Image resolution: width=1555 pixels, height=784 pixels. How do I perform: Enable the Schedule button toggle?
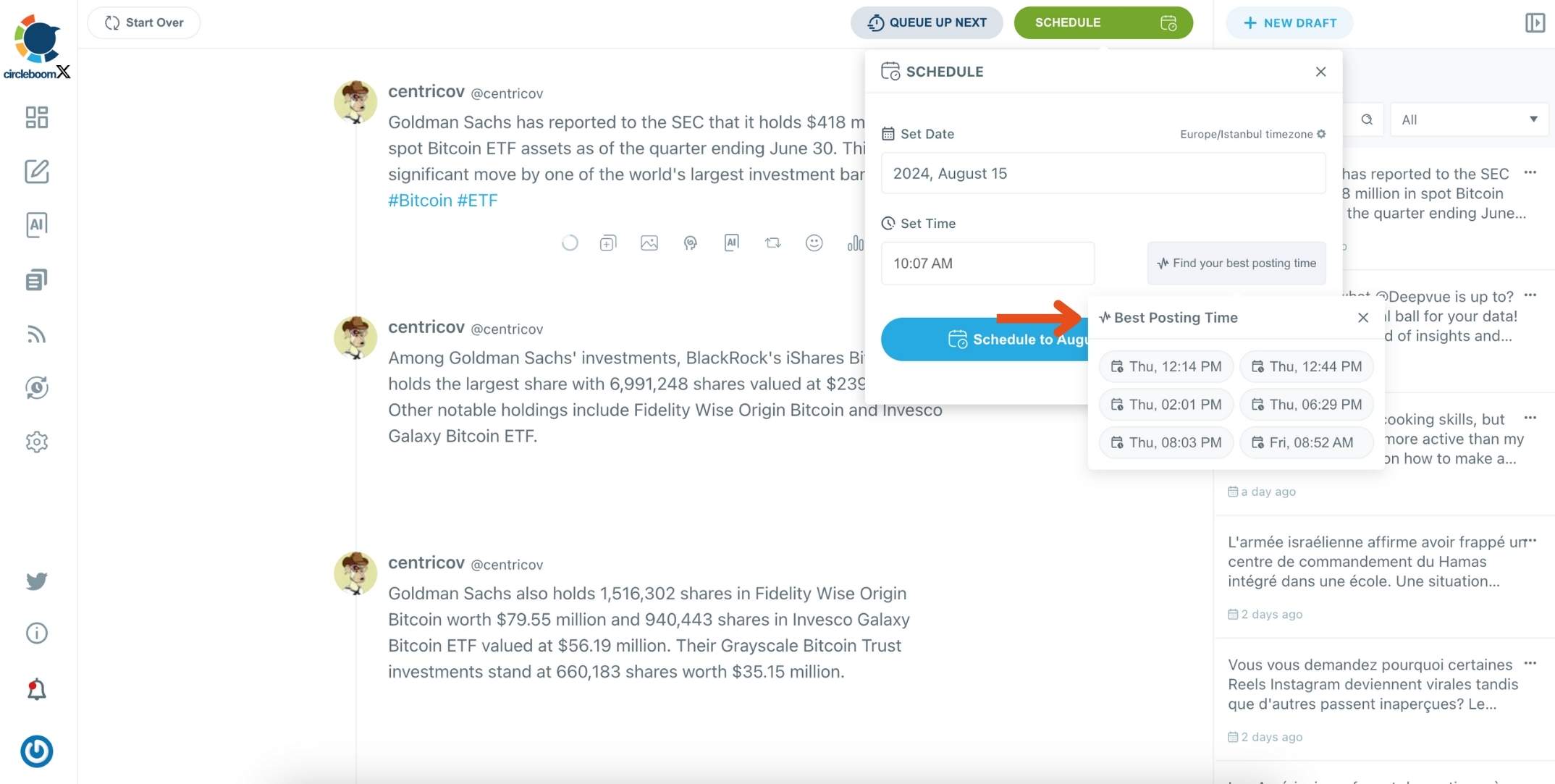1168,22
